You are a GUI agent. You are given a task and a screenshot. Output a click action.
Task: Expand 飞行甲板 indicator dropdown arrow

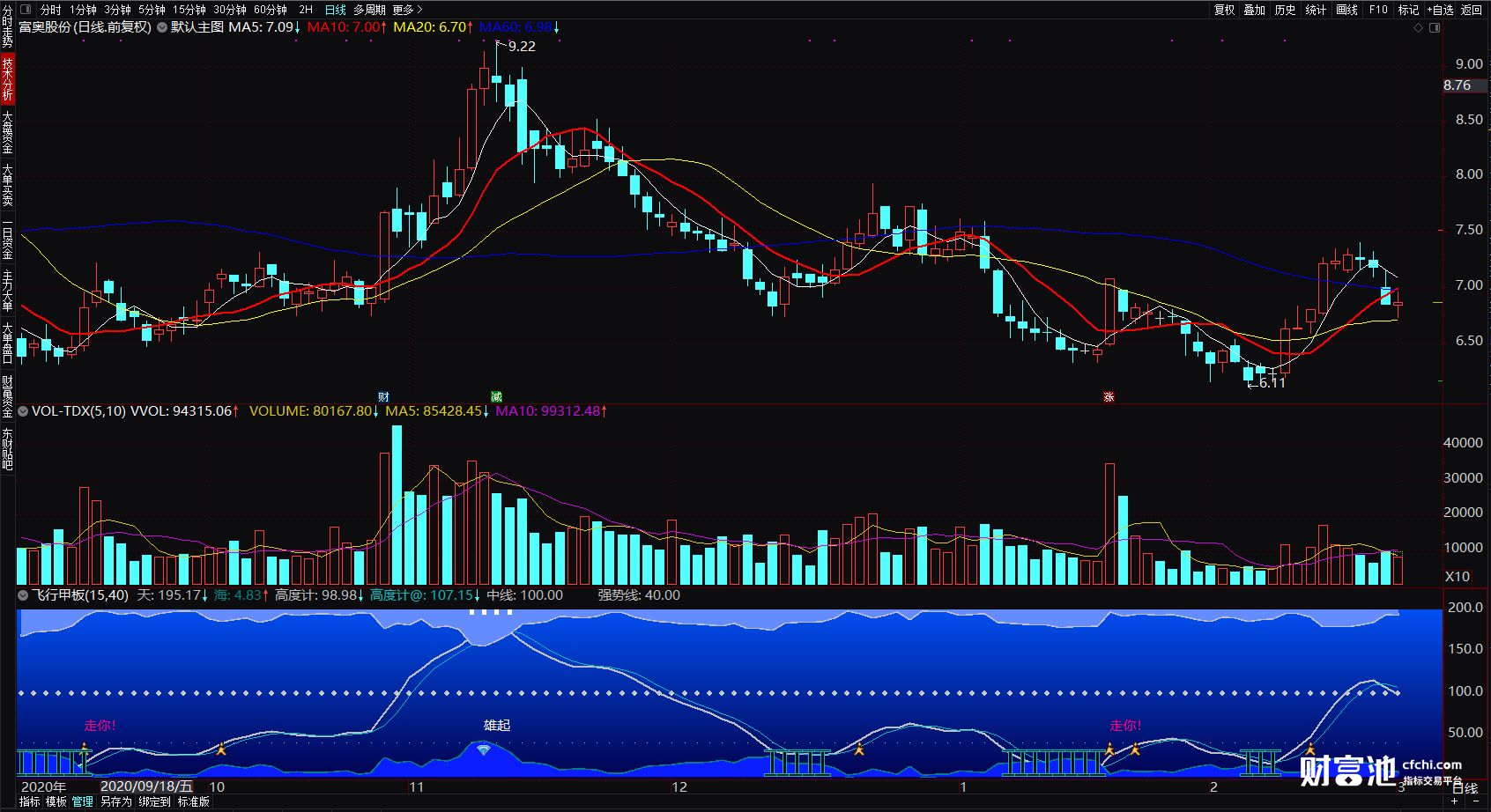(x=23, y=595)
